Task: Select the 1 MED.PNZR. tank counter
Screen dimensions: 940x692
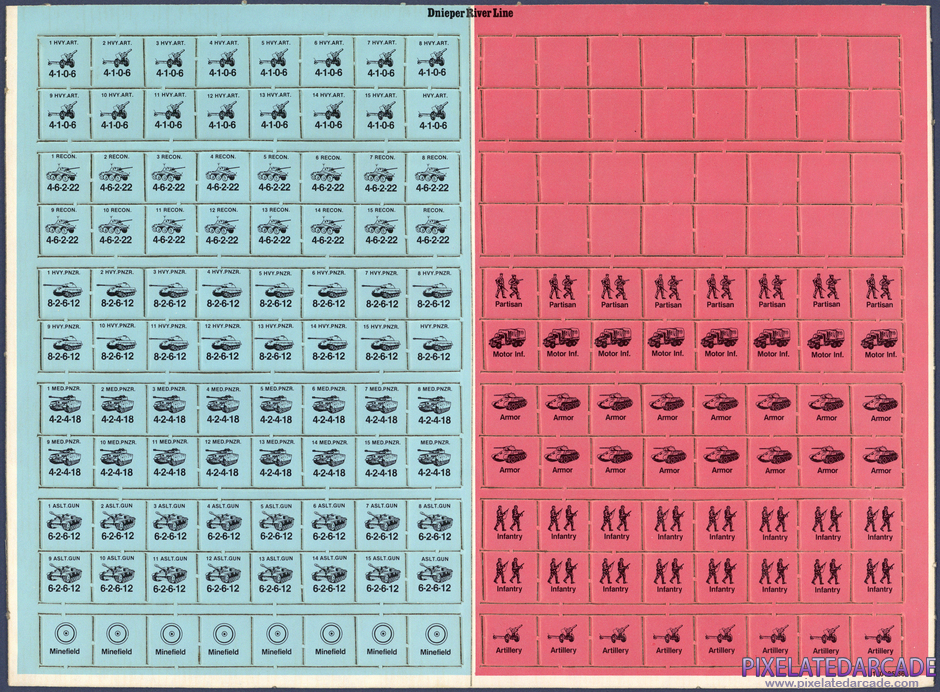Action: point(64,408)
